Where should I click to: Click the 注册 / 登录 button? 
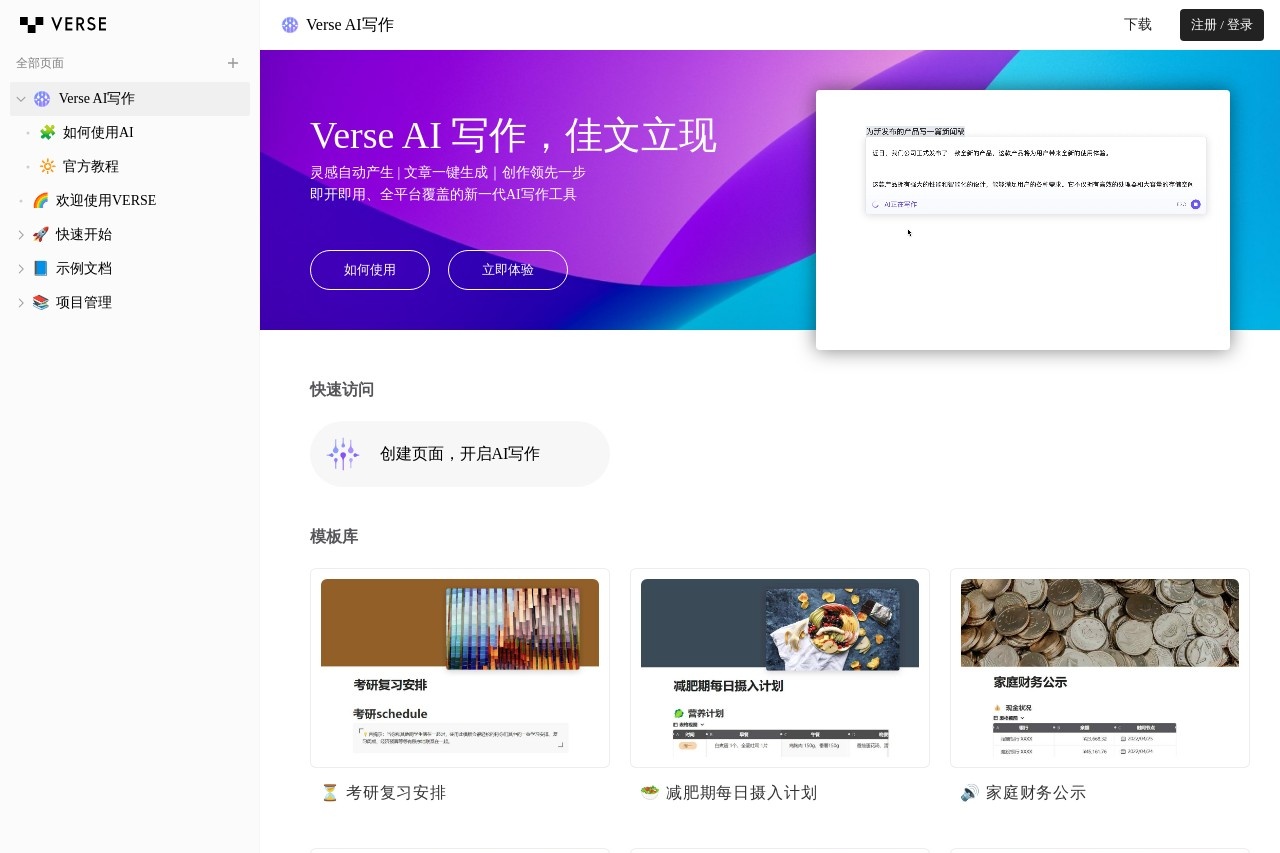click(1222, 25)
